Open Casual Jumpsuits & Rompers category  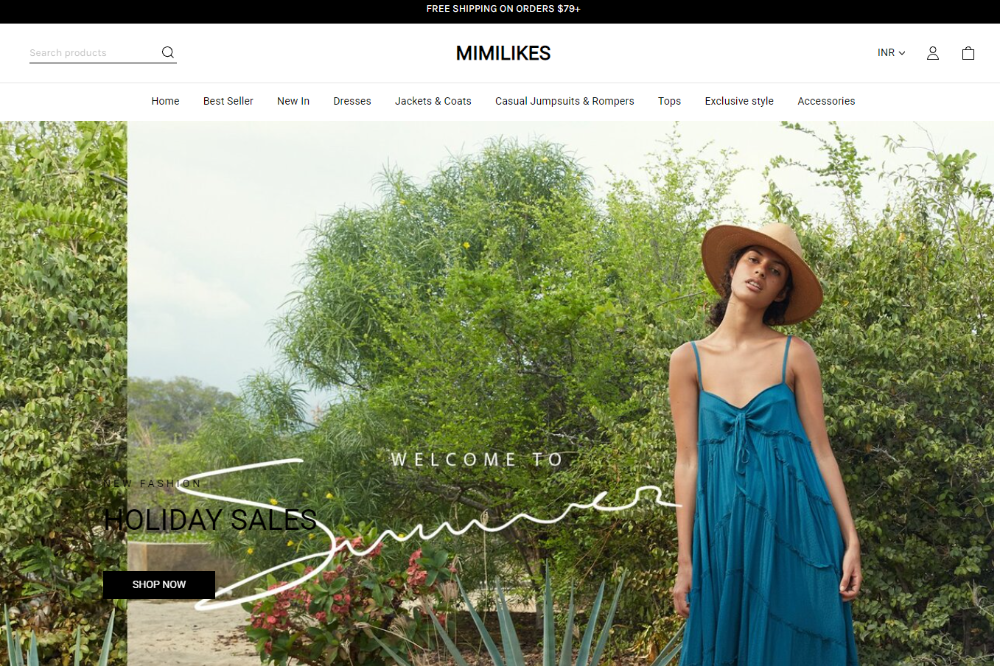(x=564, y=101)
